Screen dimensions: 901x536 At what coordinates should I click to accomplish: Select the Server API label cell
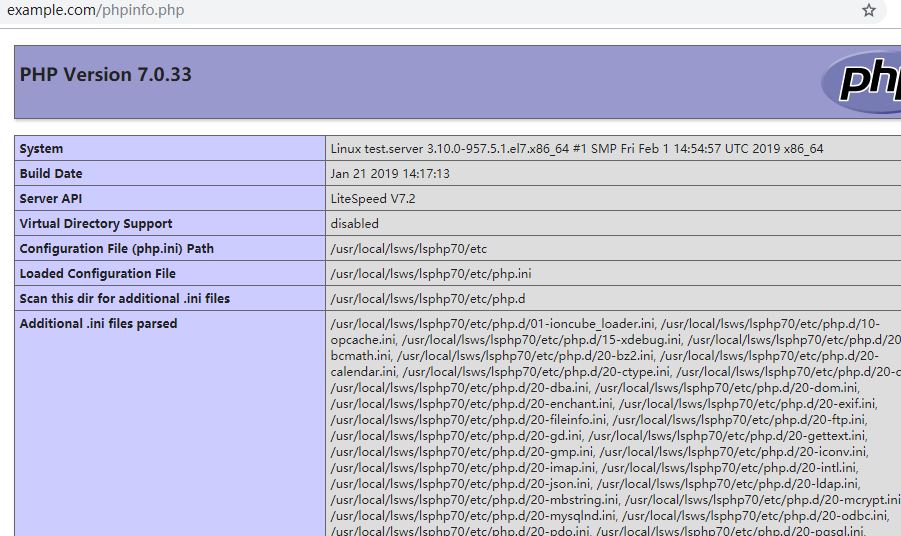pos(51,199)
